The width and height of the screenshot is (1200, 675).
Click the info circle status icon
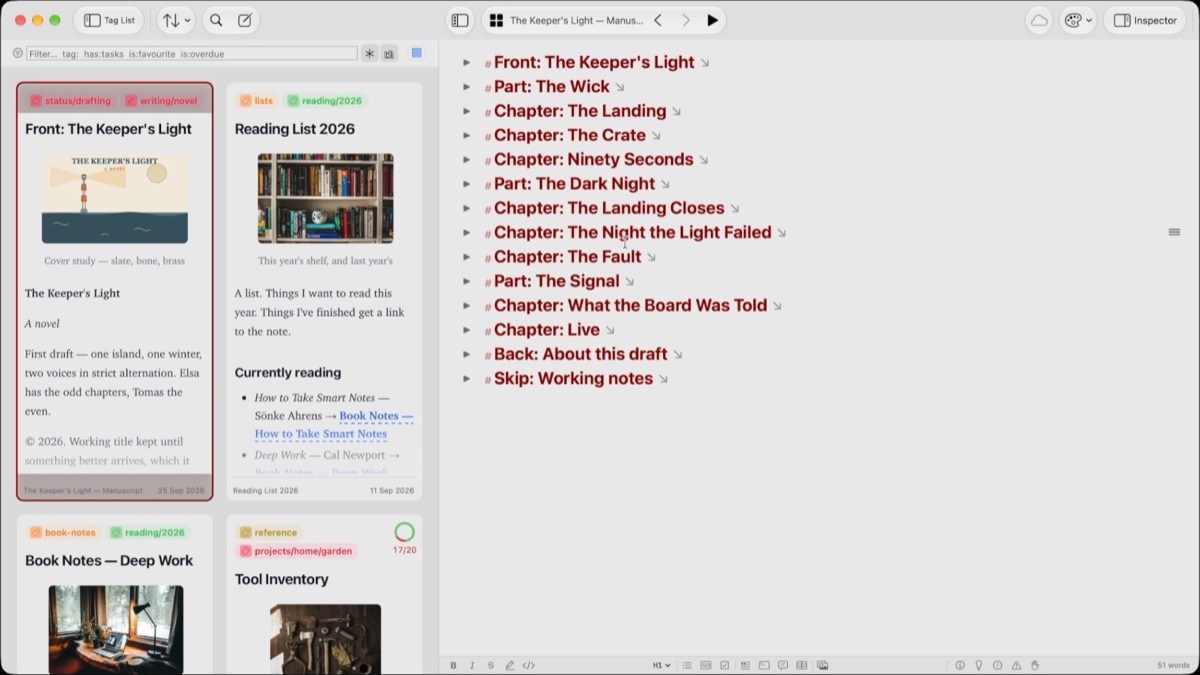tap(960, 665)
